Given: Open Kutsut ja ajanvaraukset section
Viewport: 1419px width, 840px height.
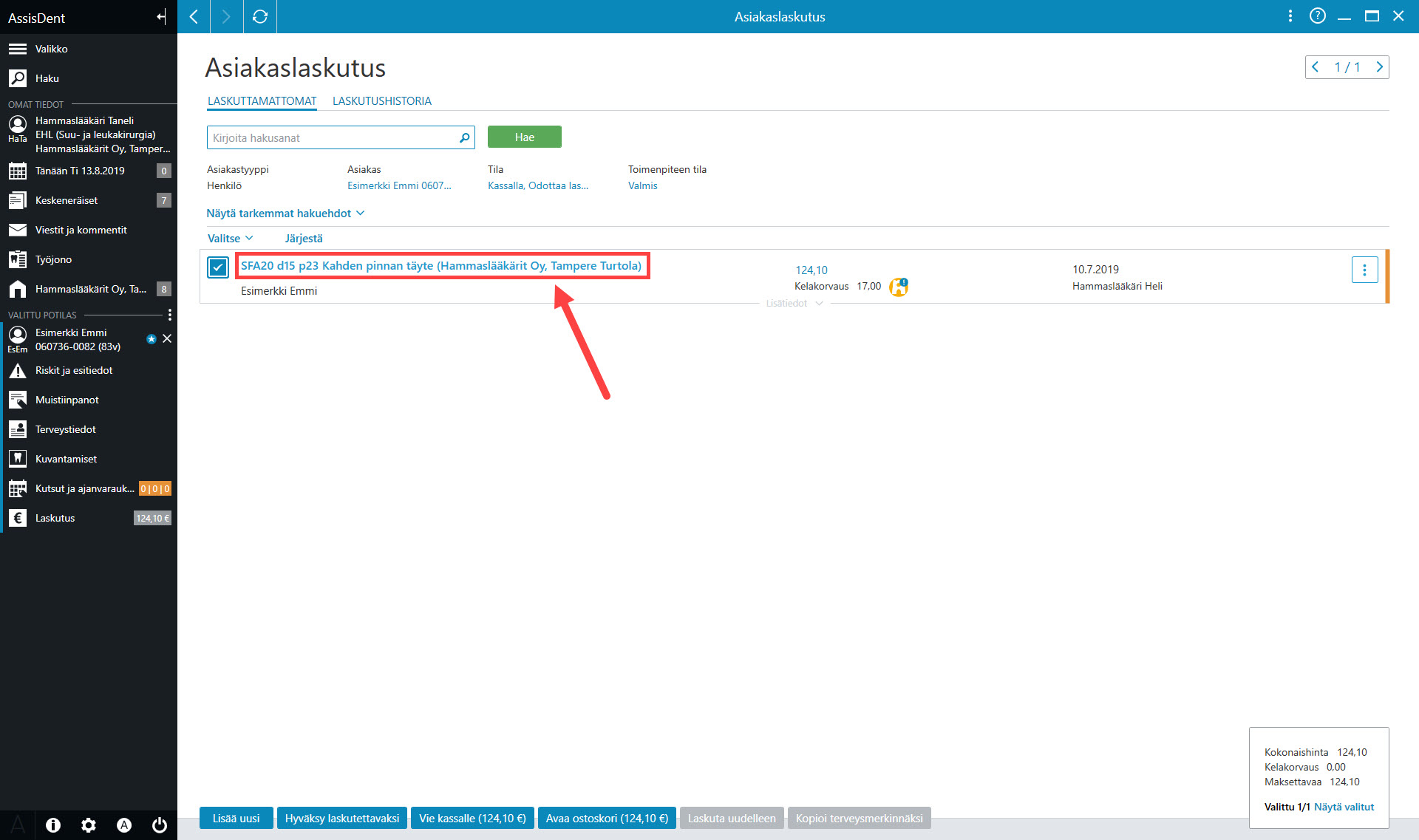Looking at the screenshot, I should [x=89, y=488].
